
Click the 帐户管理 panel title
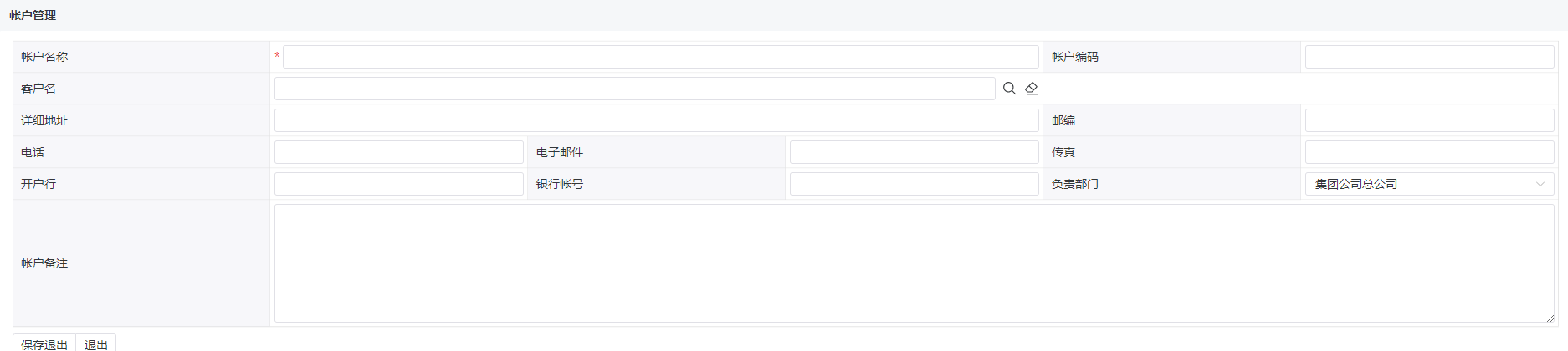click(33, 15)
